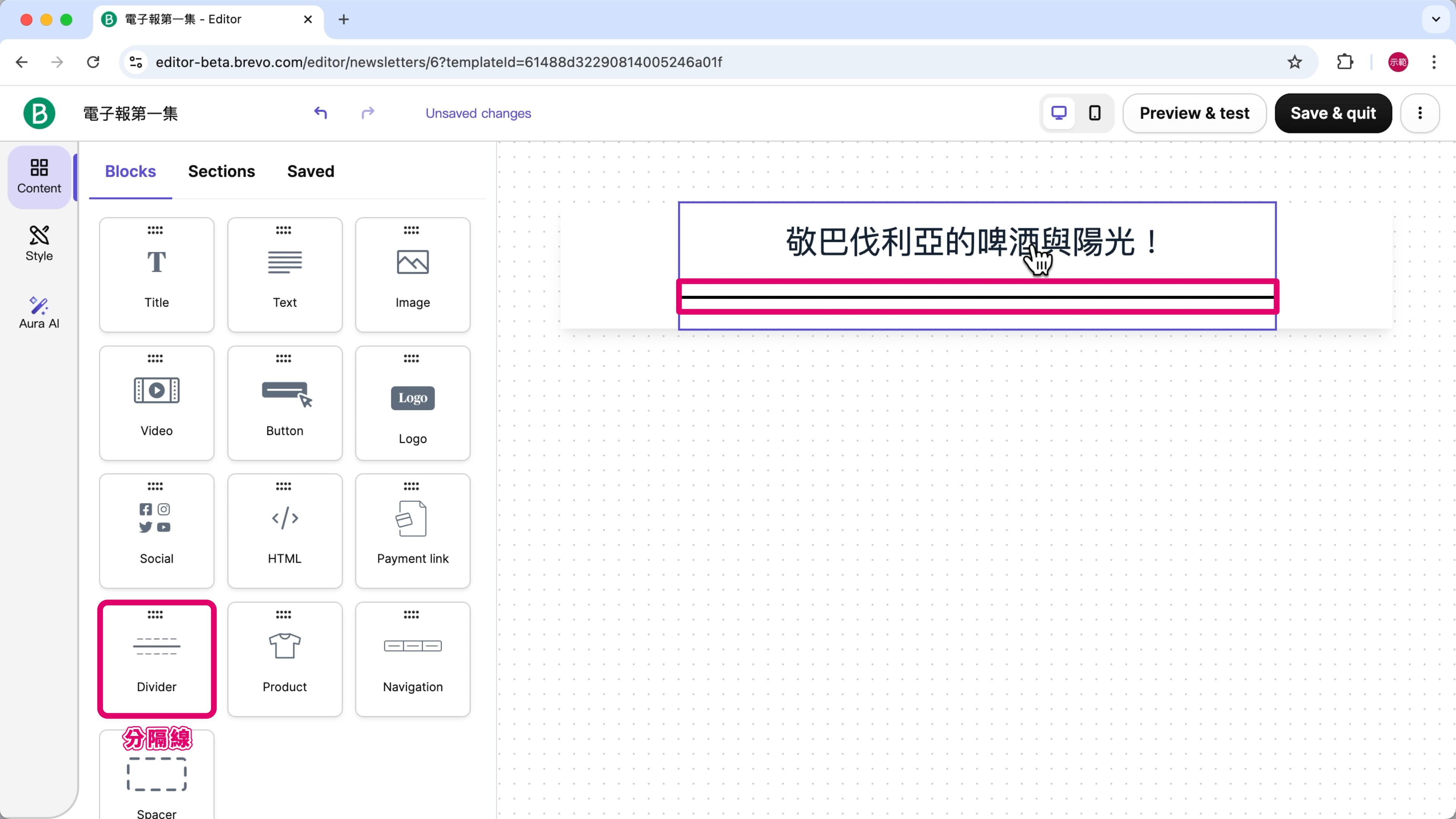Bookmark page with the star icon

point(1294,62)
